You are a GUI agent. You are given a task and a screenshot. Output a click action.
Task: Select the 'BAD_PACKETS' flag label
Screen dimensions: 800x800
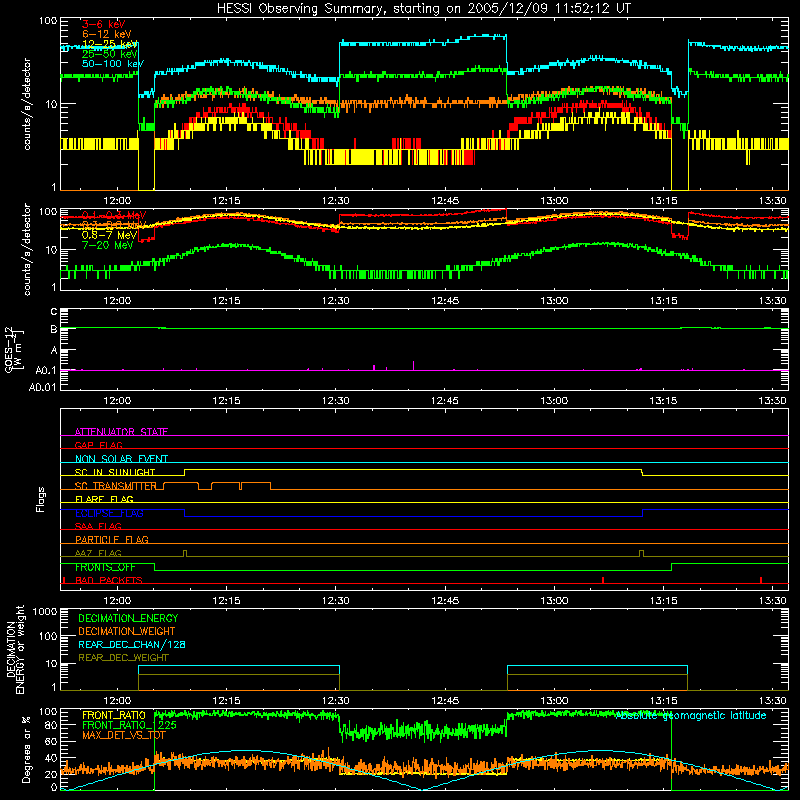(109, 580)
